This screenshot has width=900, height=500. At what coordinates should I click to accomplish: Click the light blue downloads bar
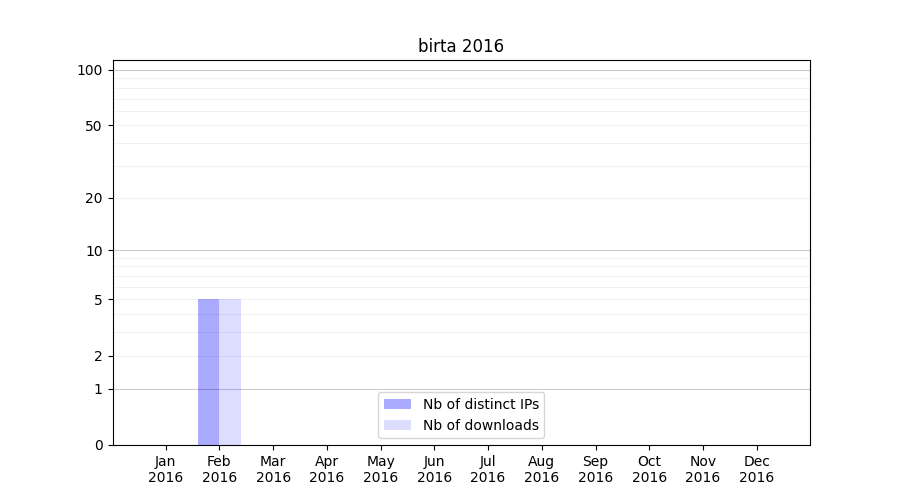coord(230,372)
